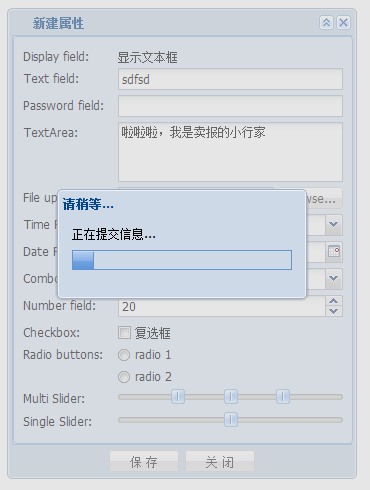370x490 pixels.
Task: Decrease Number field with down spinner
Action: tap(334, 311)
